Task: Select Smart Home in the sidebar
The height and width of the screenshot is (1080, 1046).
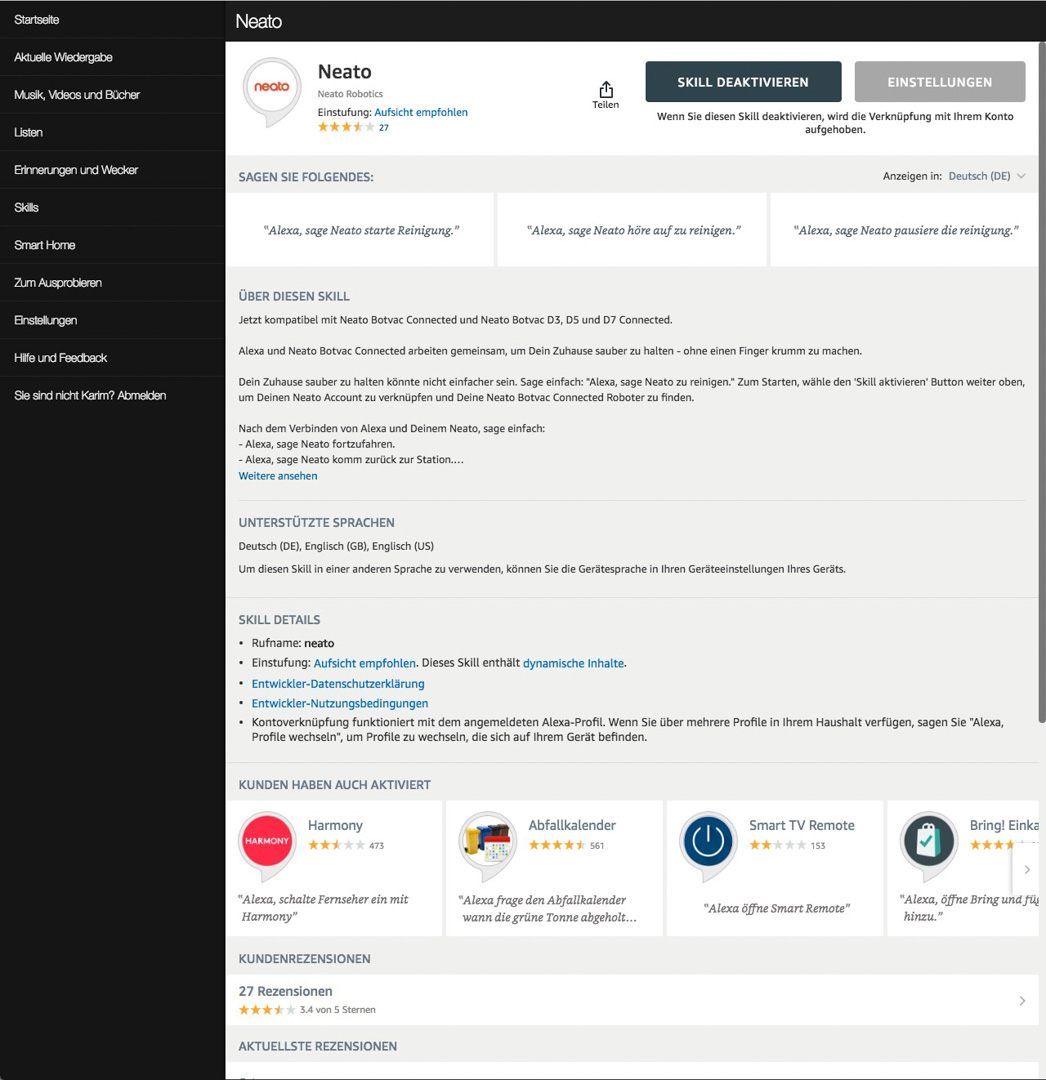Action: pos(45,245)
